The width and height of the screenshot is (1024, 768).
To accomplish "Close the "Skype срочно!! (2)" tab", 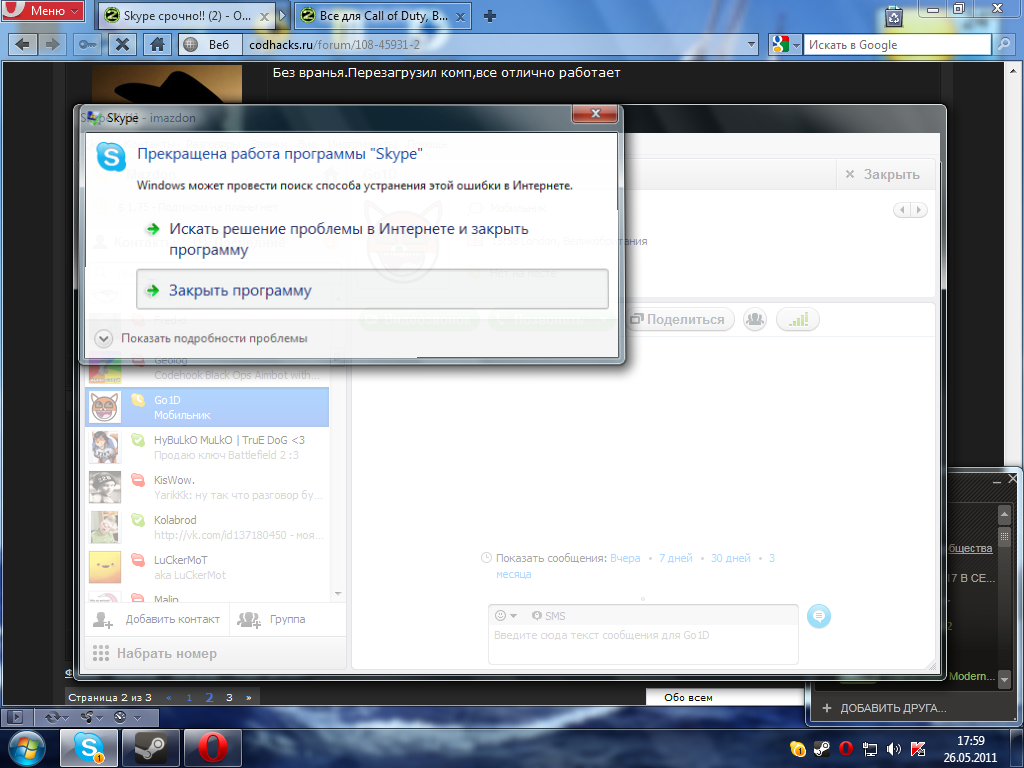I will 264,17.
